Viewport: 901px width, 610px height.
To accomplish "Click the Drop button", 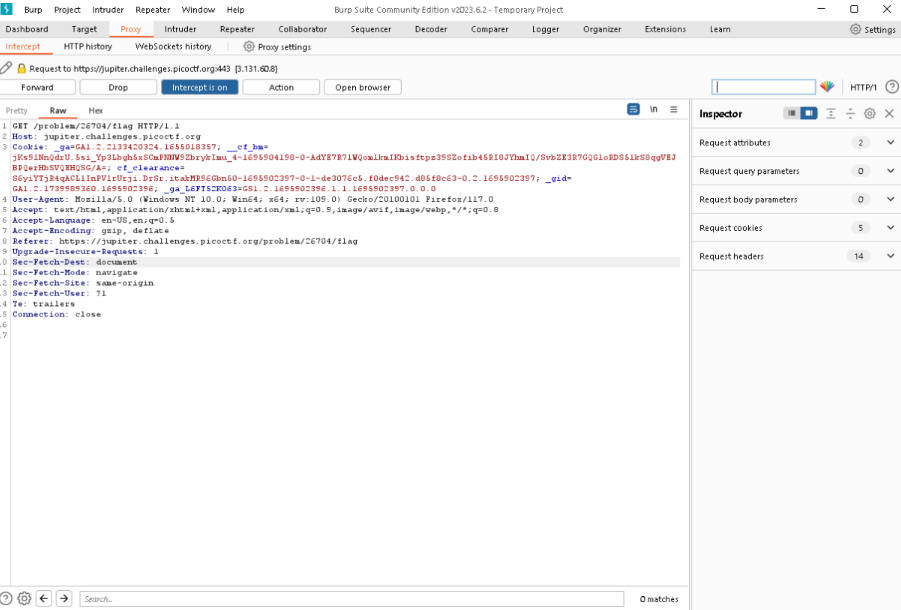I will click(x=118, y=87).
